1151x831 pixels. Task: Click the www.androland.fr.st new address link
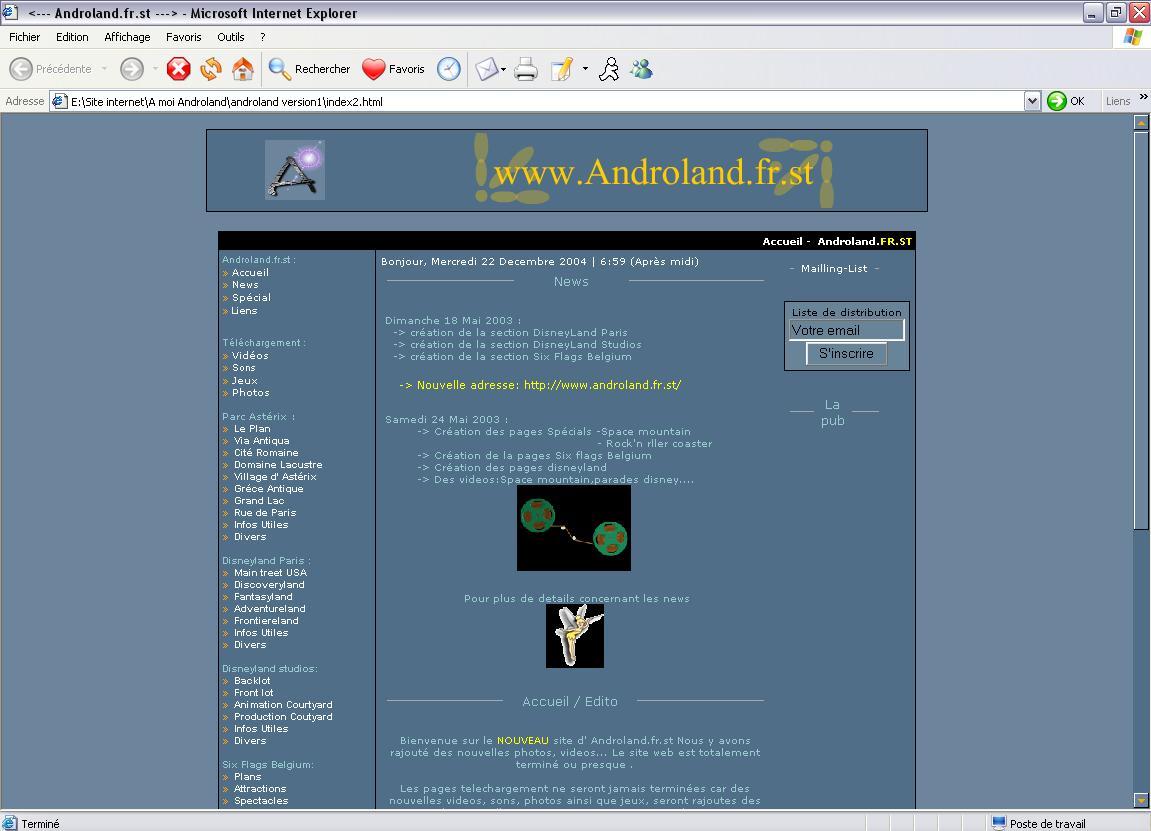click(602, 385)
